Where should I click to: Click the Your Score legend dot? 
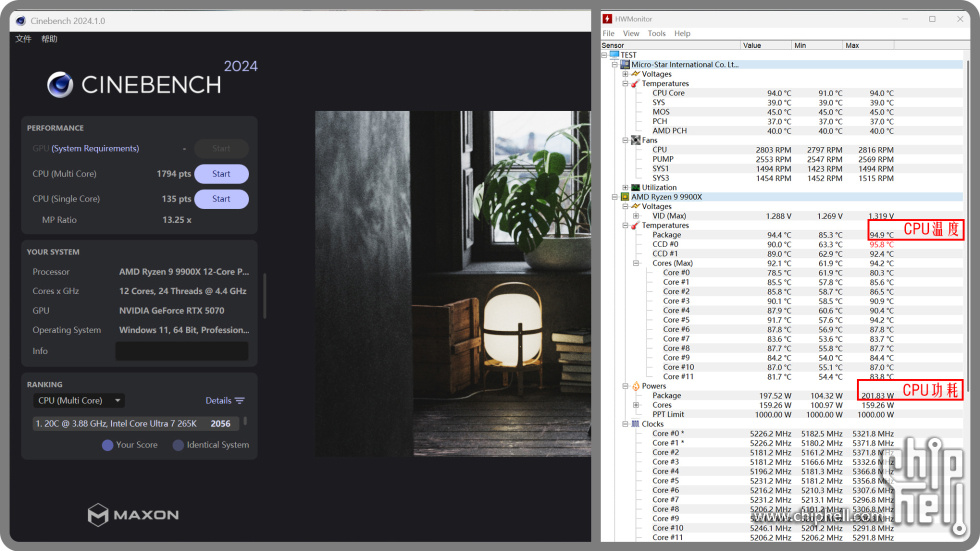(108, 445)
